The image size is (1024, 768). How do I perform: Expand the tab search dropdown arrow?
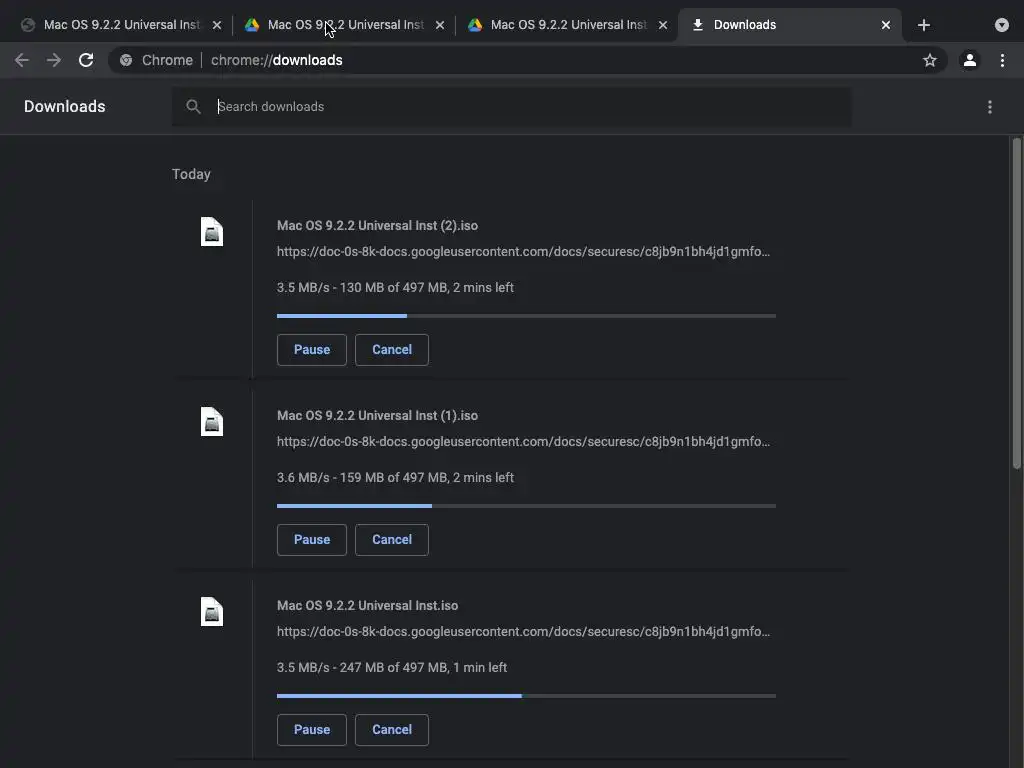tap(1002, 25)
